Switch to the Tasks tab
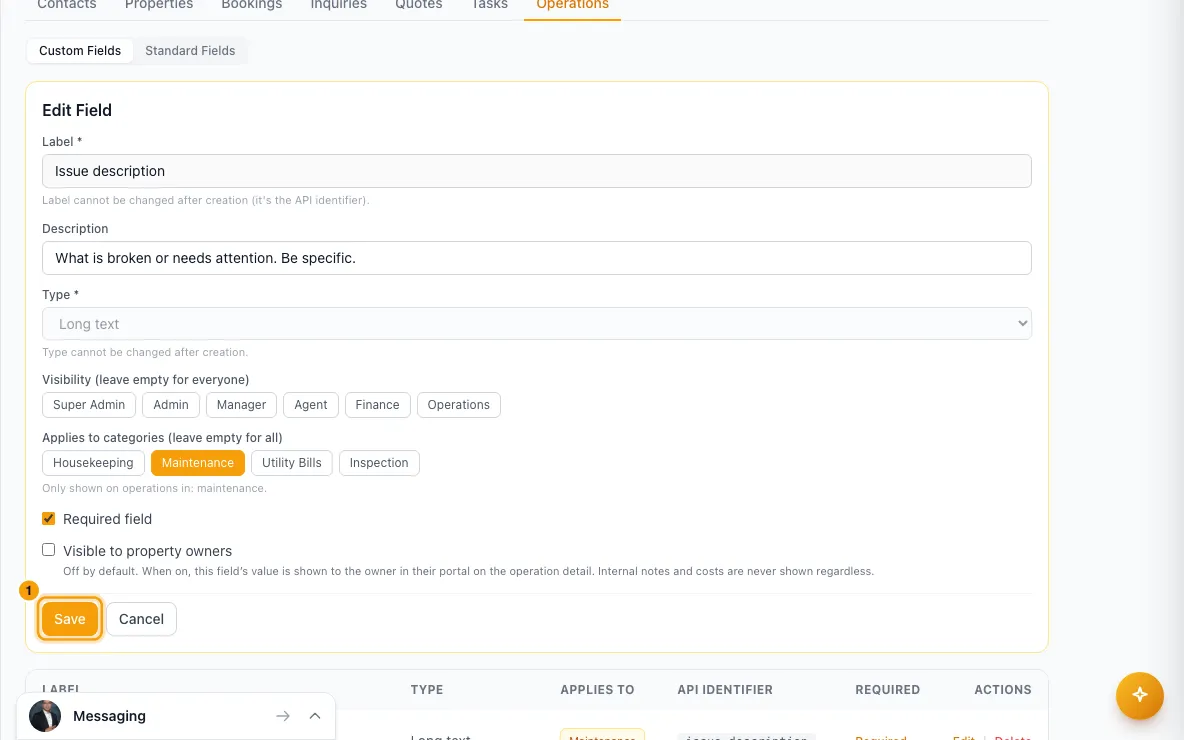Screen dimensions: 1184x740 489,5
